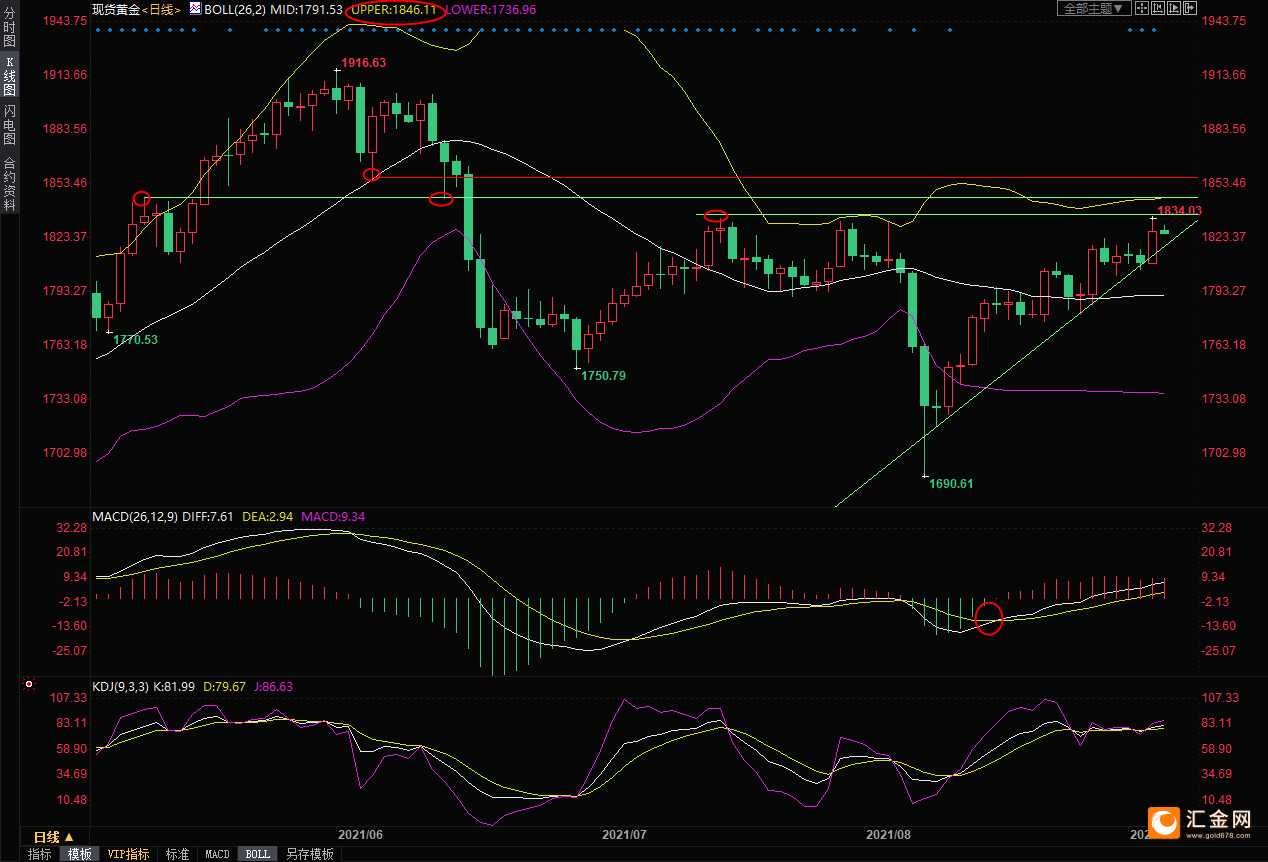1268x862 pixels.
Task: Click the MACD:9.34 value
Action: tap(333, 517)
